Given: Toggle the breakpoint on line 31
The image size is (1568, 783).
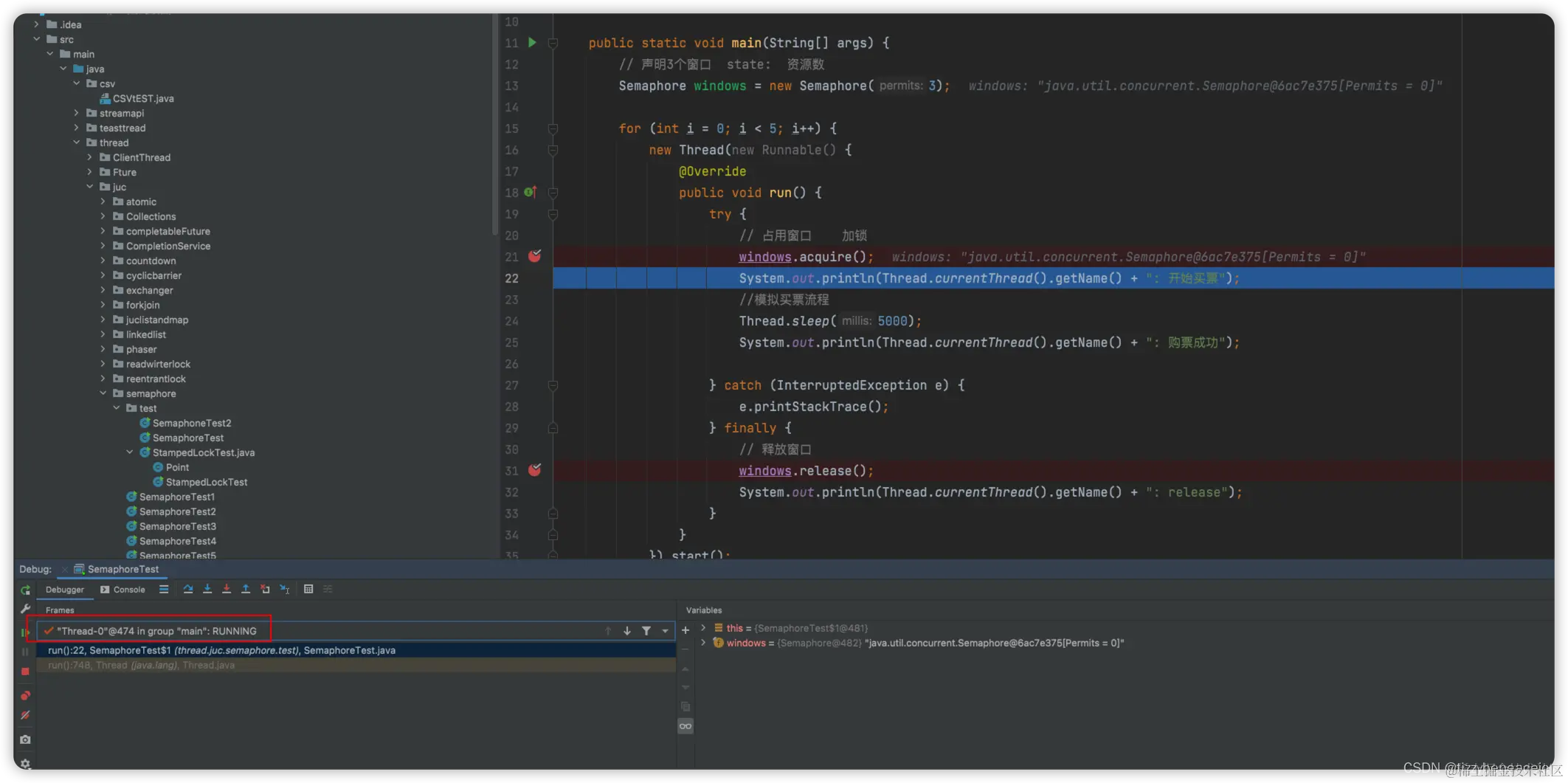Looking at the screenshot, I should tap(535, 470).
